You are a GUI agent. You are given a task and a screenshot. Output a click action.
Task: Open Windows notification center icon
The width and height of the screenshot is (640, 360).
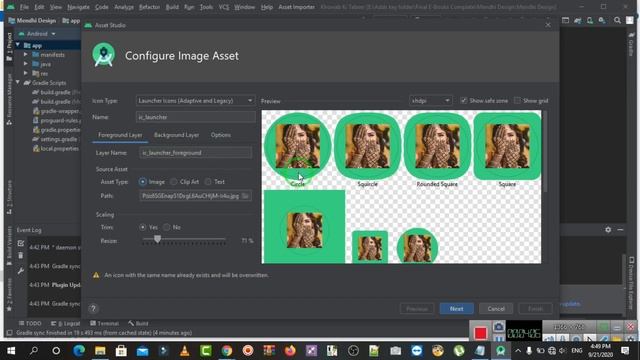[625, 351]
